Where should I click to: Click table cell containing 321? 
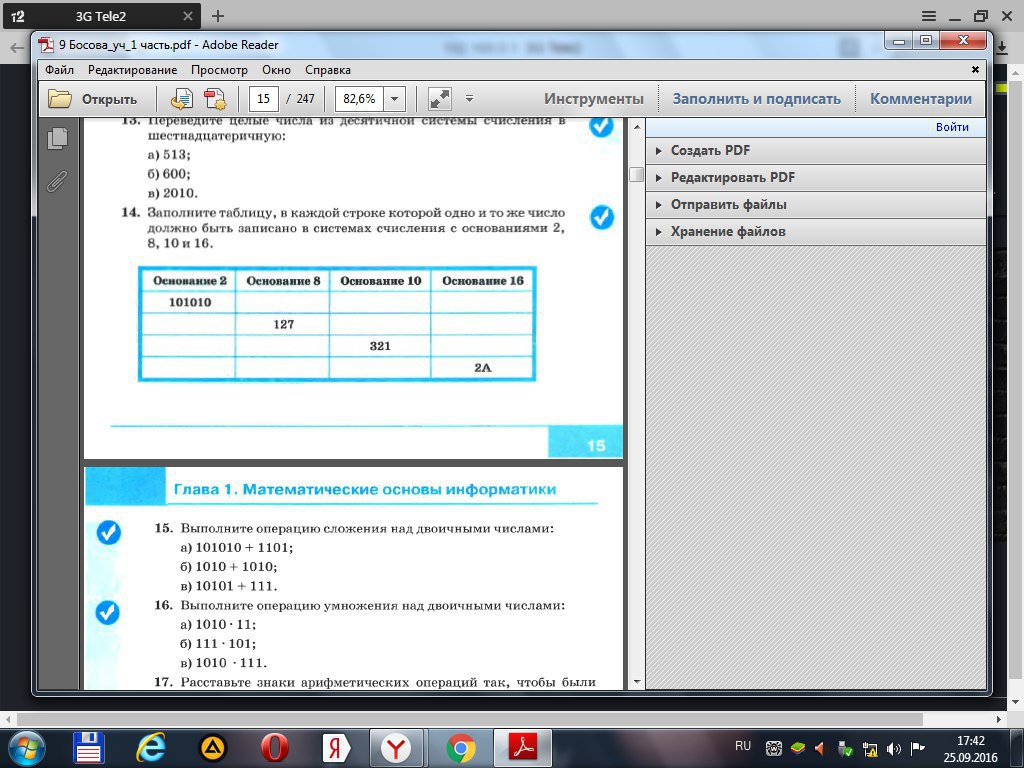coord(380,345)
